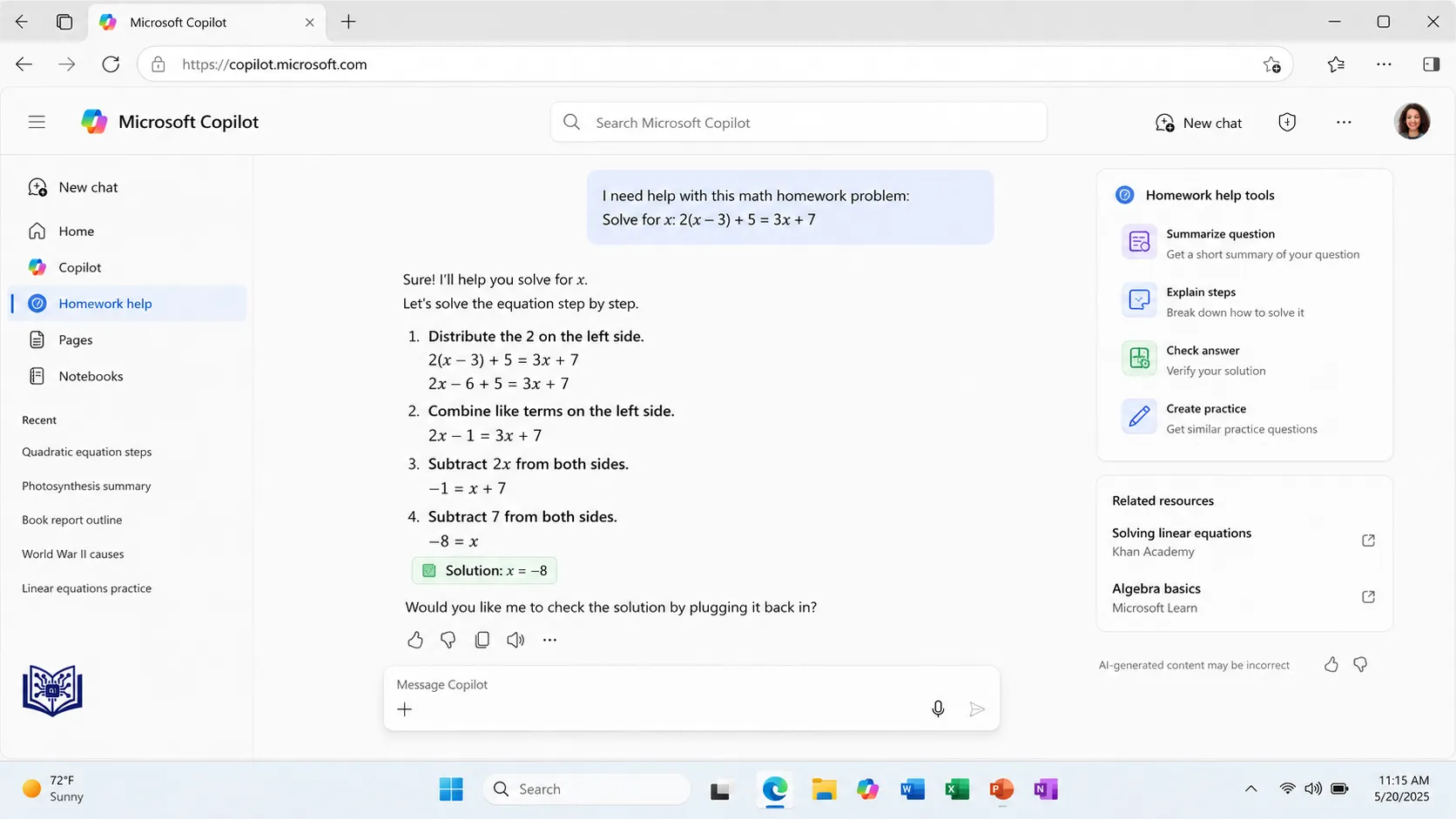The height and width of the screenshot is (819, 1456).
Task: Open recent chat Linear equations practice
Action: tap(87, 588)
